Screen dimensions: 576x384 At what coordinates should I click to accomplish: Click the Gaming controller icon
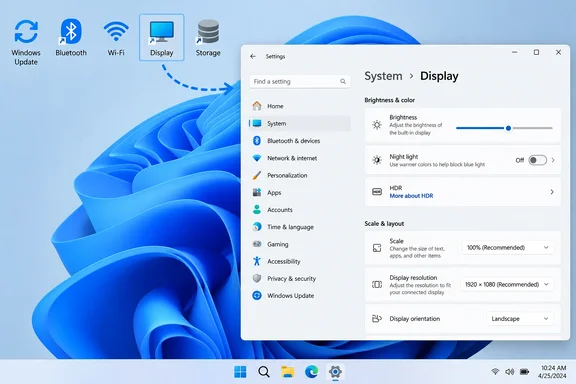click(x=257, y=244)
